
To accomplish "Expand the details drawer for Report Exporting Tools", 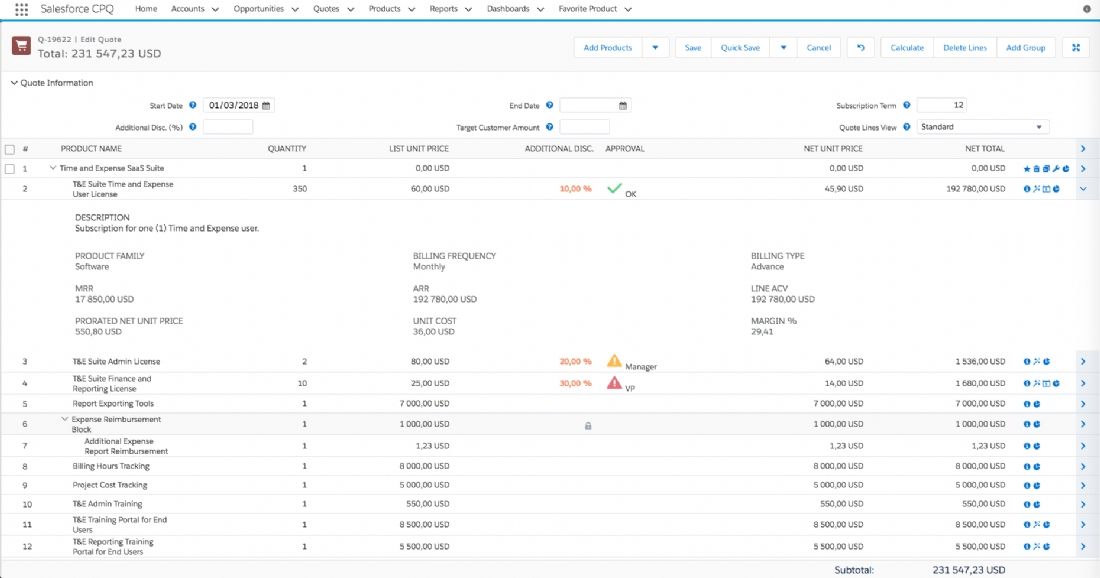I will click(1083, 404).
